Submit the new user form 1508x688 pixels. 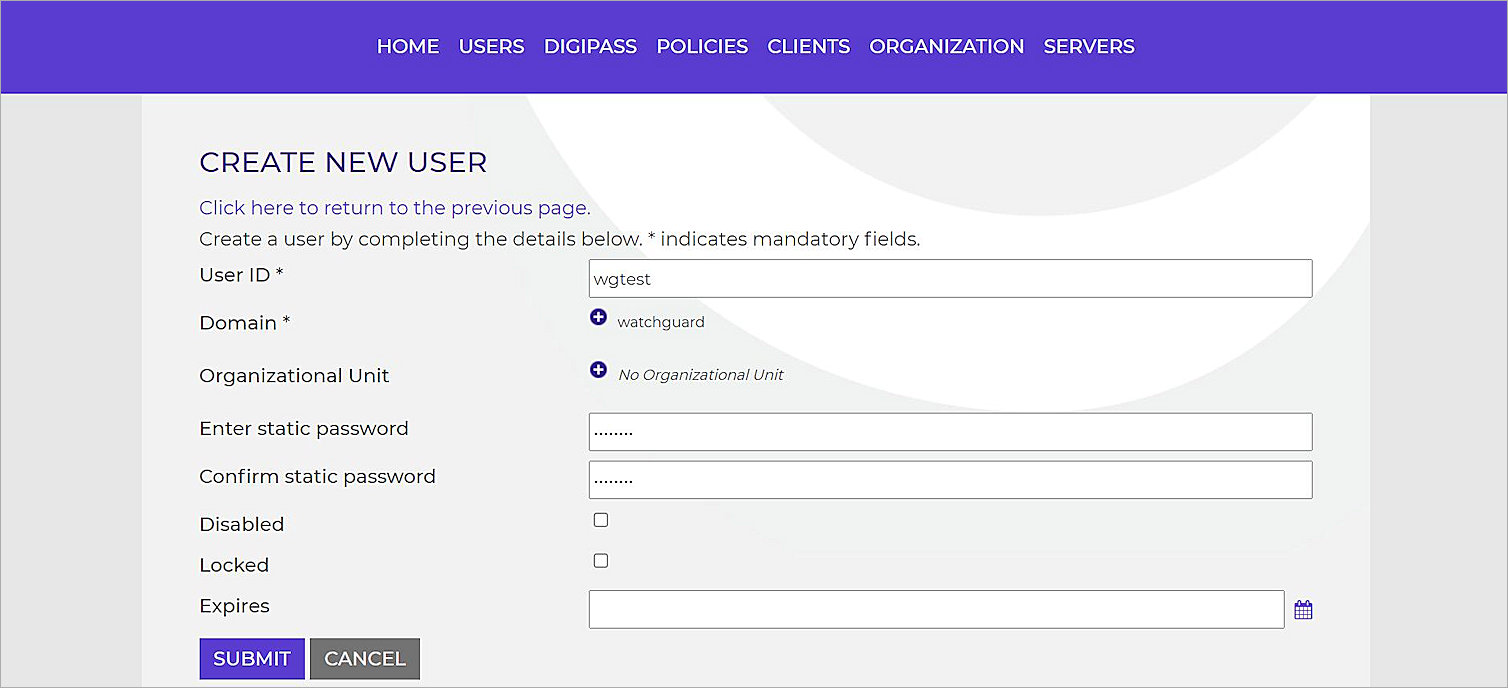[x=251, y=658]
